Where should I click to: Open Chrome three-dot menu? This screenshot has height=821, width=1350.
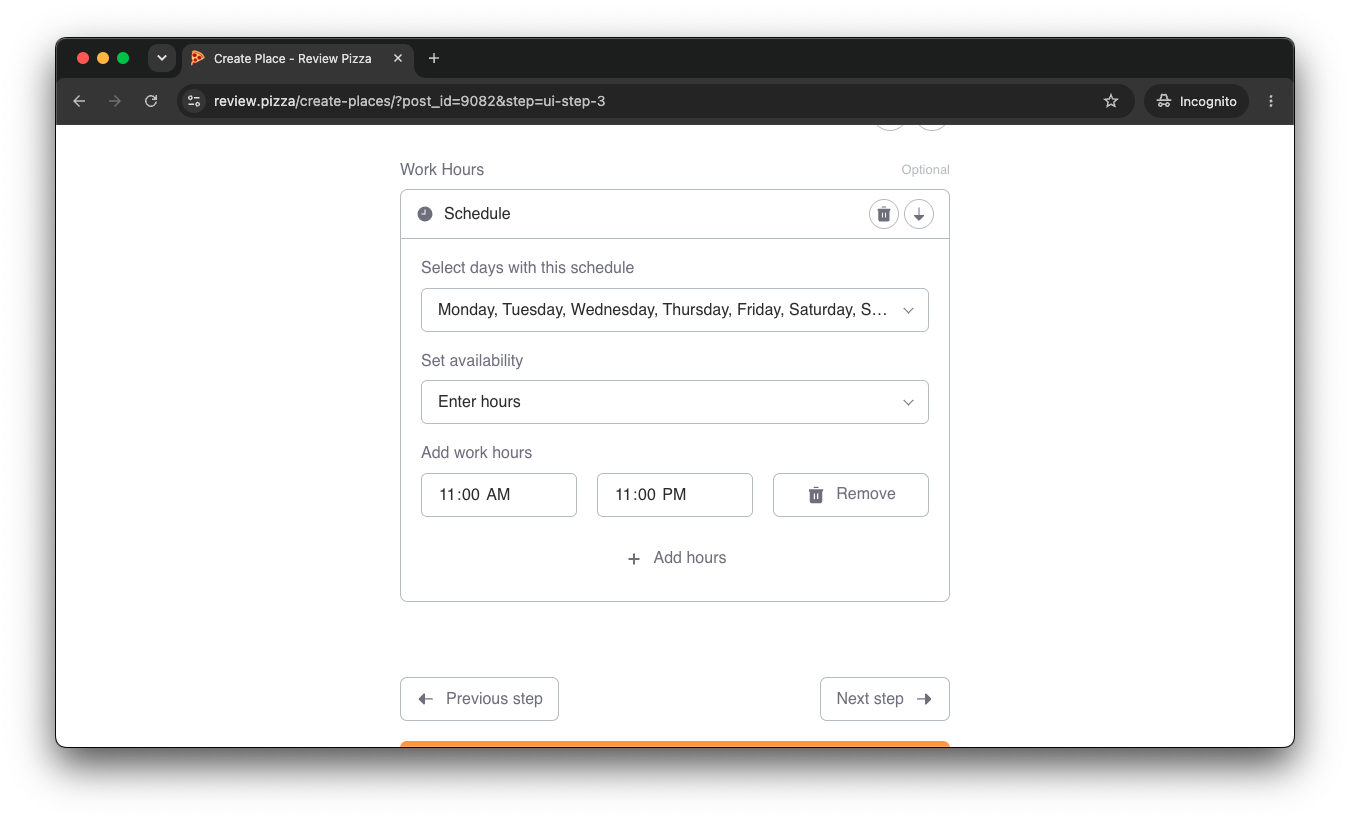pyautogui.click(x=1271, y=101)
